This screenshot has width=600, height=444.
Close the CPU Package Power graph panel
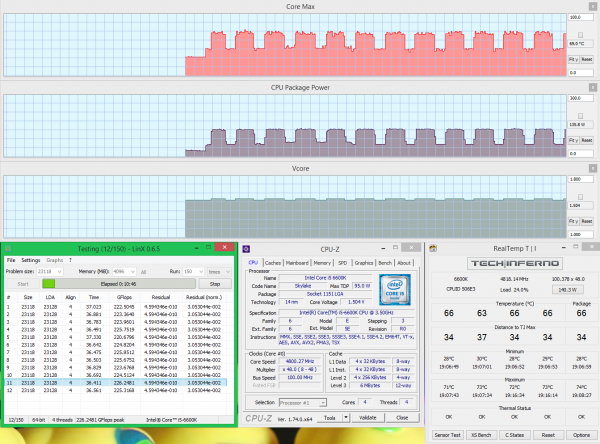click(592, 87)
